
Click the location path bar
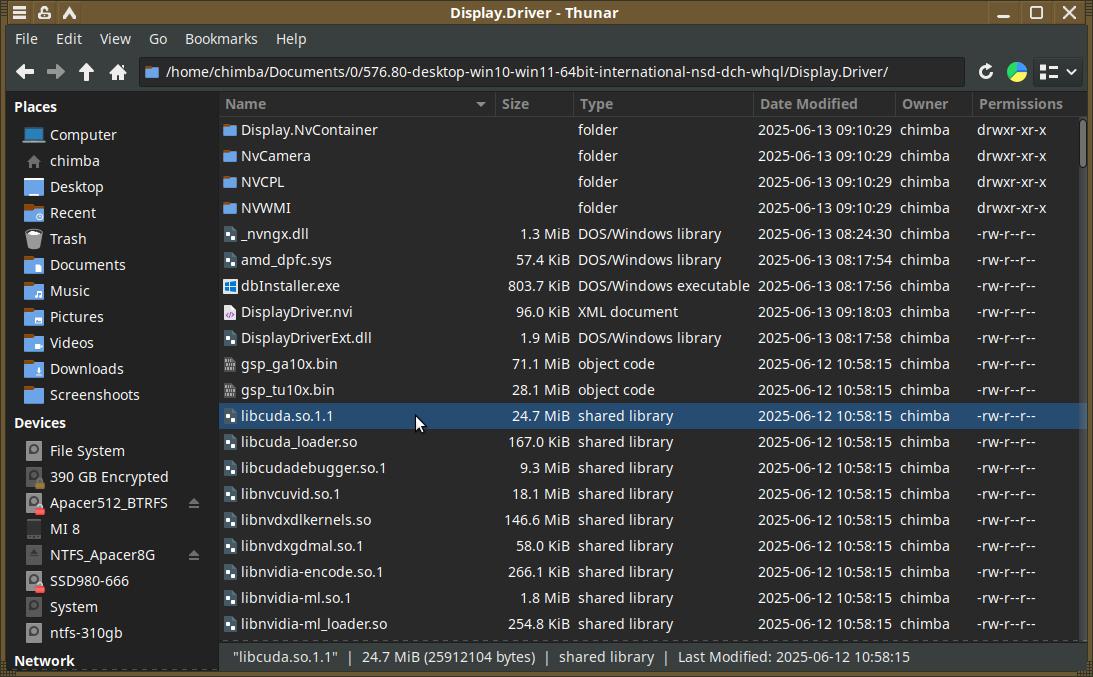click(x=550, y=72)
